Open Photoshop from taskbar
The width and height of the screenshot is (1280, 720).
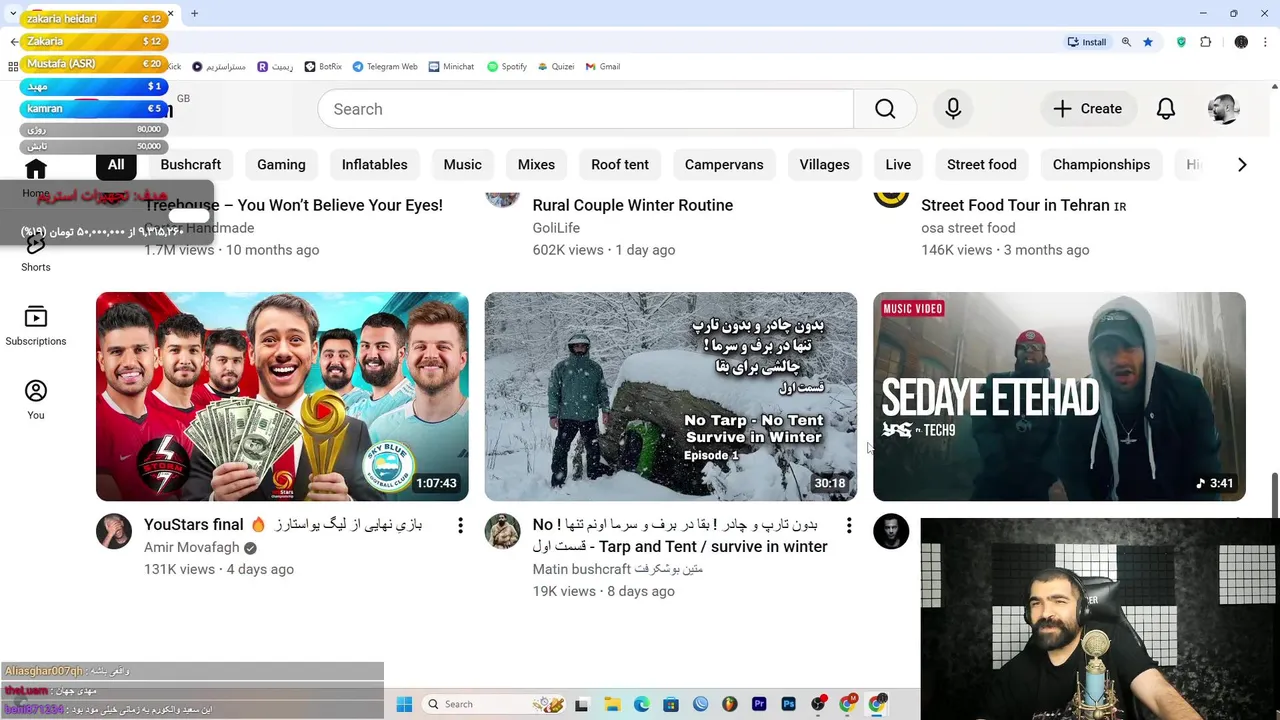tap(788, 704)
